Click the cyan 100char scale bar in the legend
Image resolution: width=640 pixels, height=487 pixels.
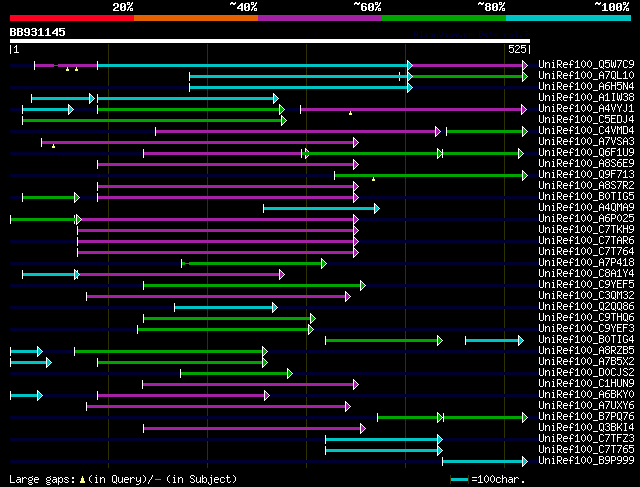459,479
